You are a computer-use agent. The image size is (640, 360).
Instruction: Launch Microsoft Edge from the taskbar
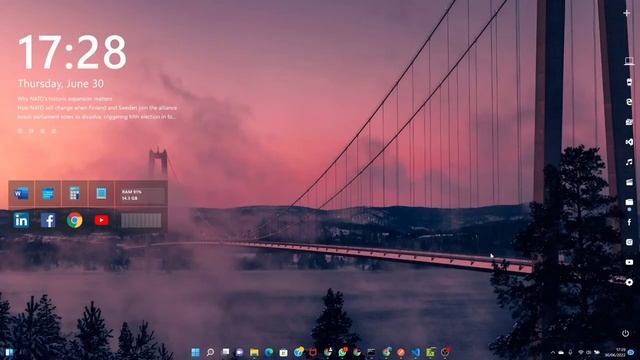[269, 352]
